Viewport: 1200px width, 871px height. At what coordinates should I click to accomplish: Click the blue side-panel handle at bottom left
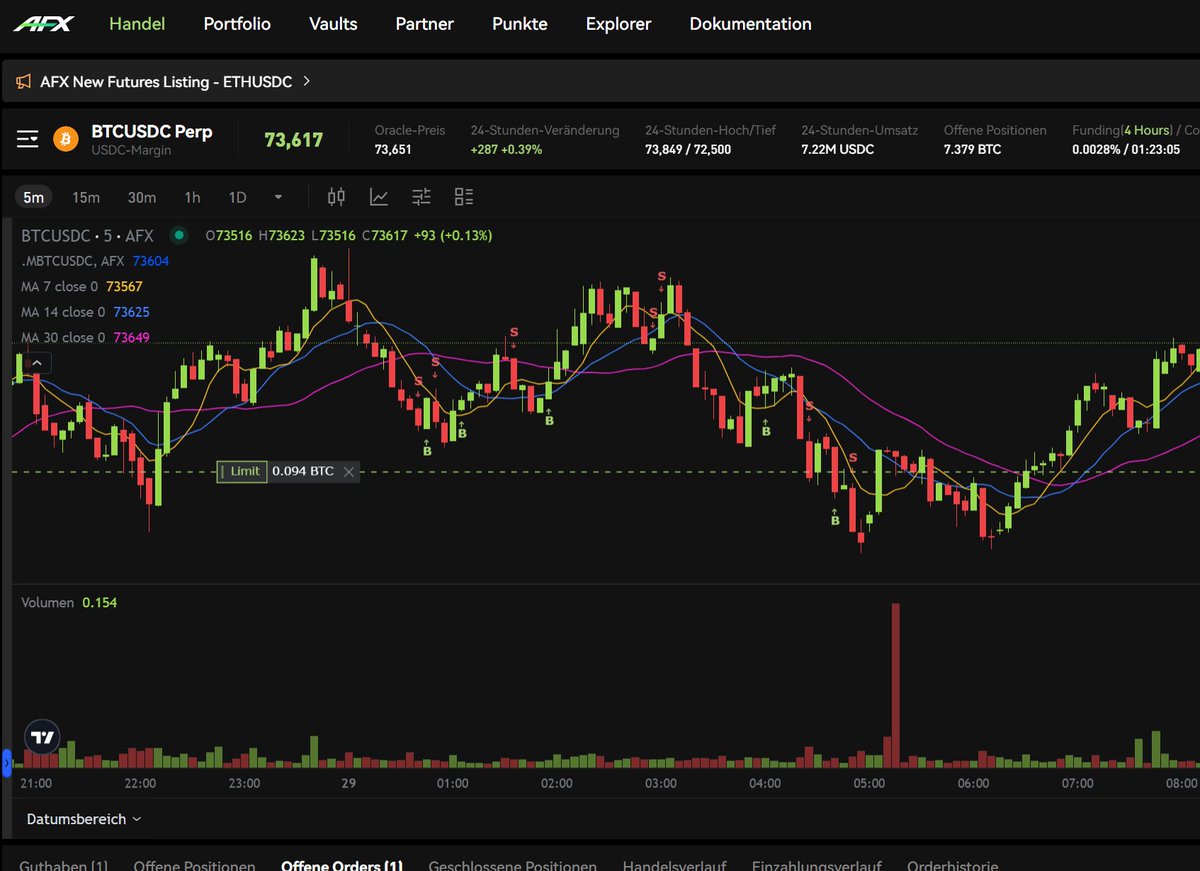[6, 763]
